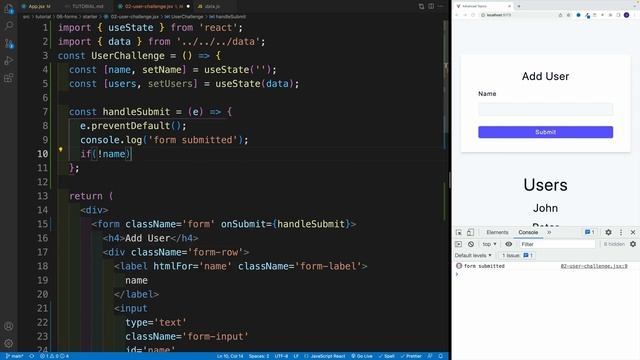640x360 pixels.
Task: Switch to the Console tab in DevTools
Action: click(x=528, y=232)
